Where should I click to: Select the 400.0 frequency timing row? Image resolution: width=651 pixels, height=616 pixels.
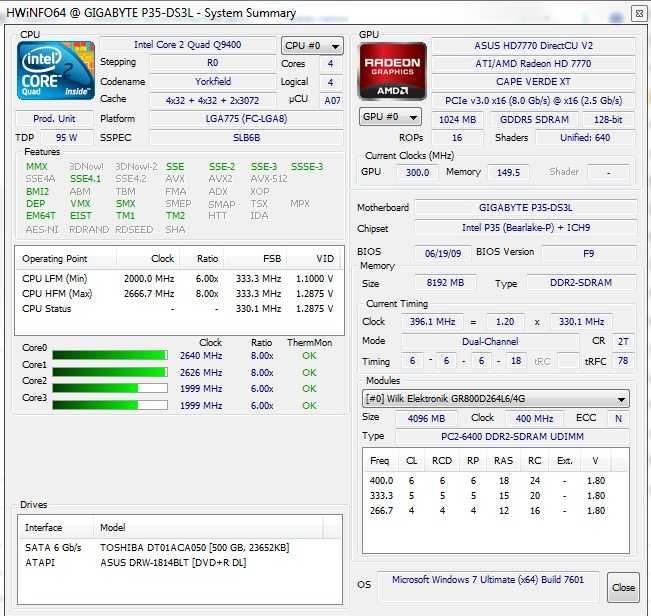(494, 481)
